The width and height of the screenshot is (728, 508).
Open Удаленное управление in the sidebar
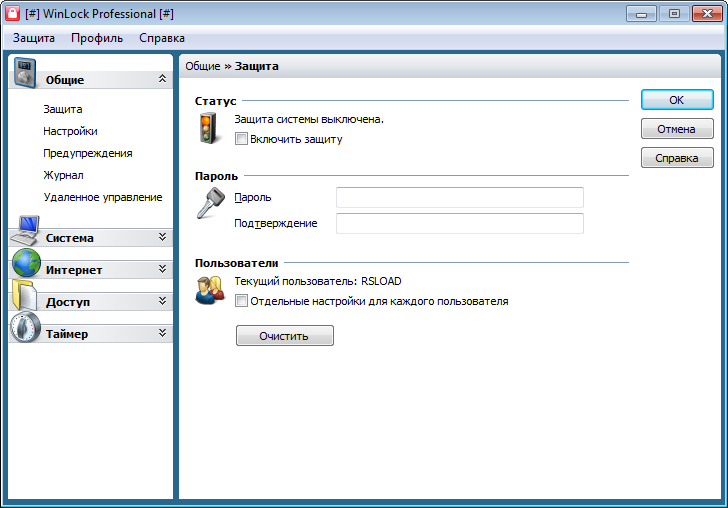tap(103, 197)
